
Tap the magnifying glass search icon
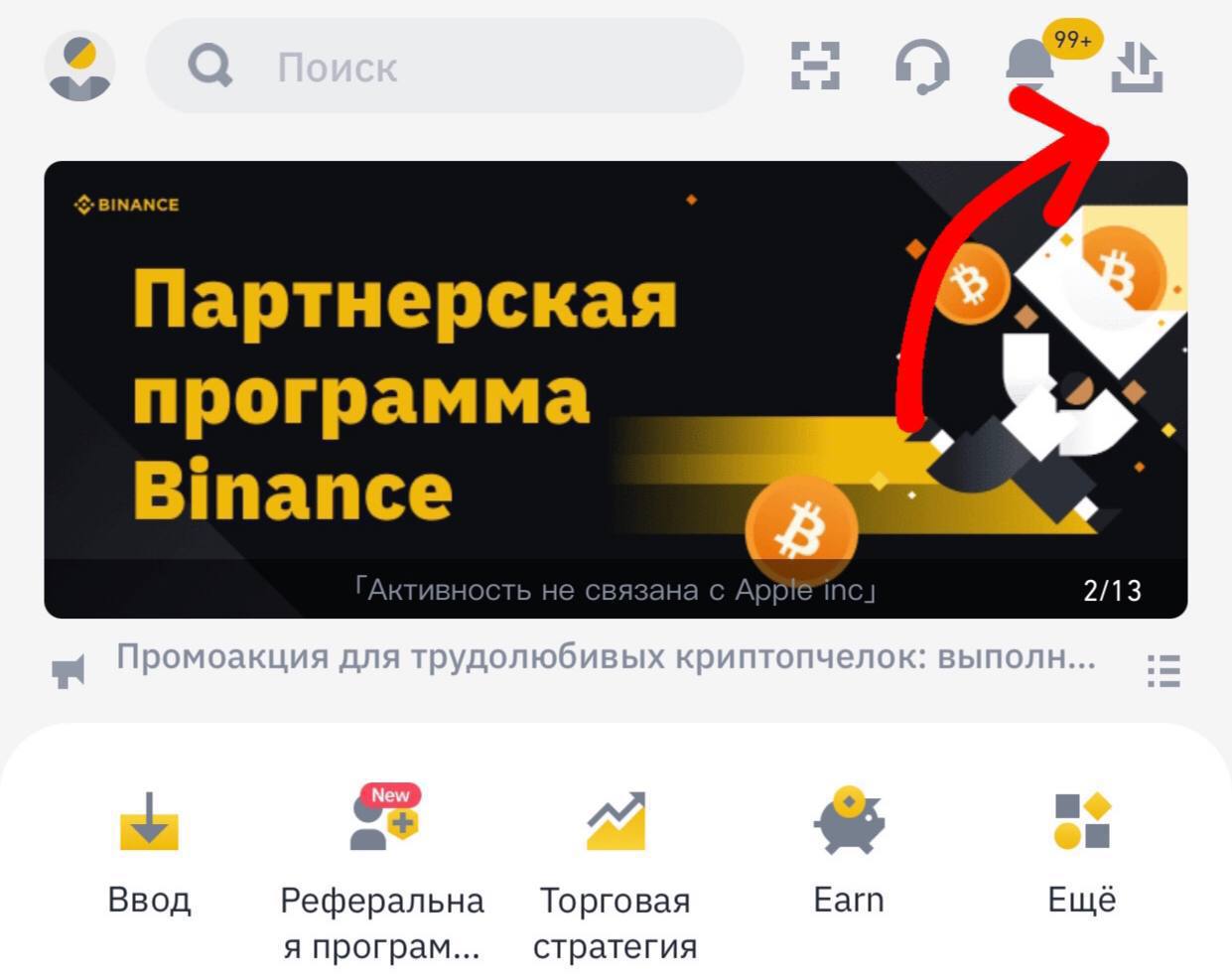pos(210,67)
